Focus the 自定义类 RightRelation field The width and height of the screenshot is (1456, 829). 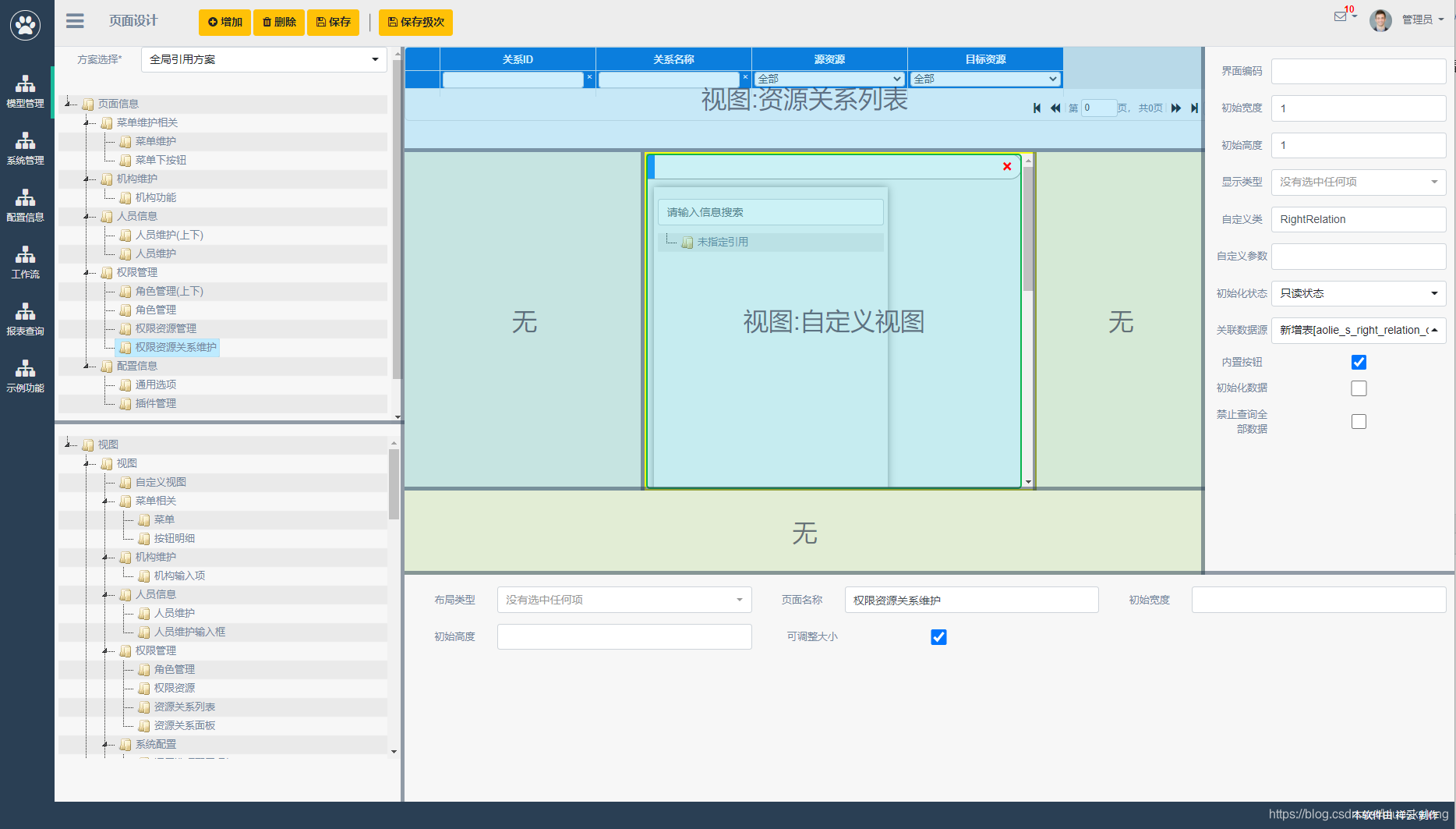[1359, 219]
